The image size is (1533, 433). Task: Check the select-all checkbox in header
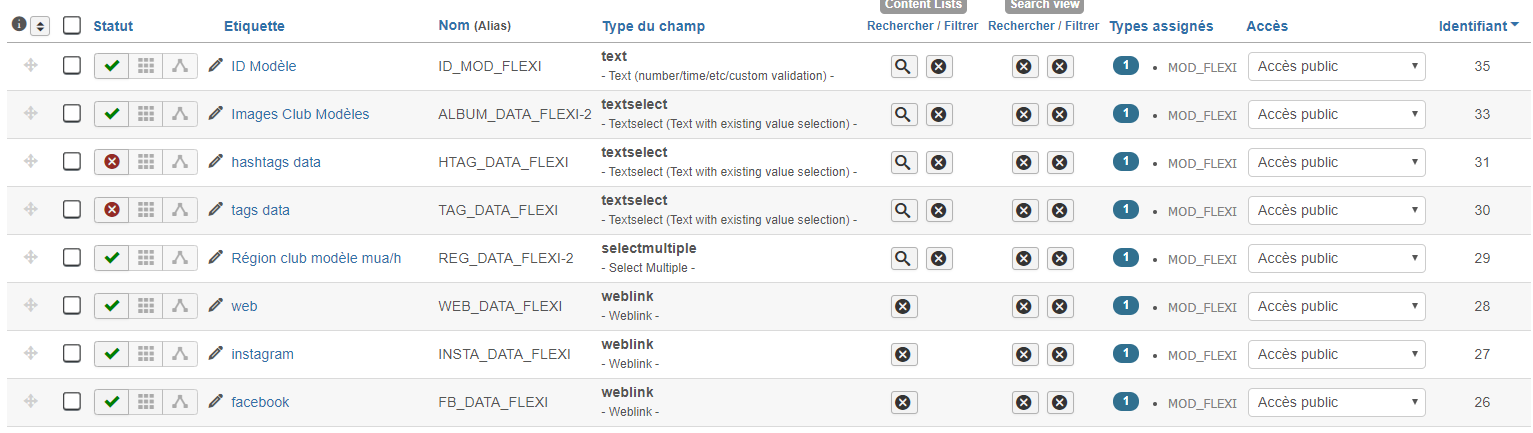pyautogui.click(x=72, y=26)
